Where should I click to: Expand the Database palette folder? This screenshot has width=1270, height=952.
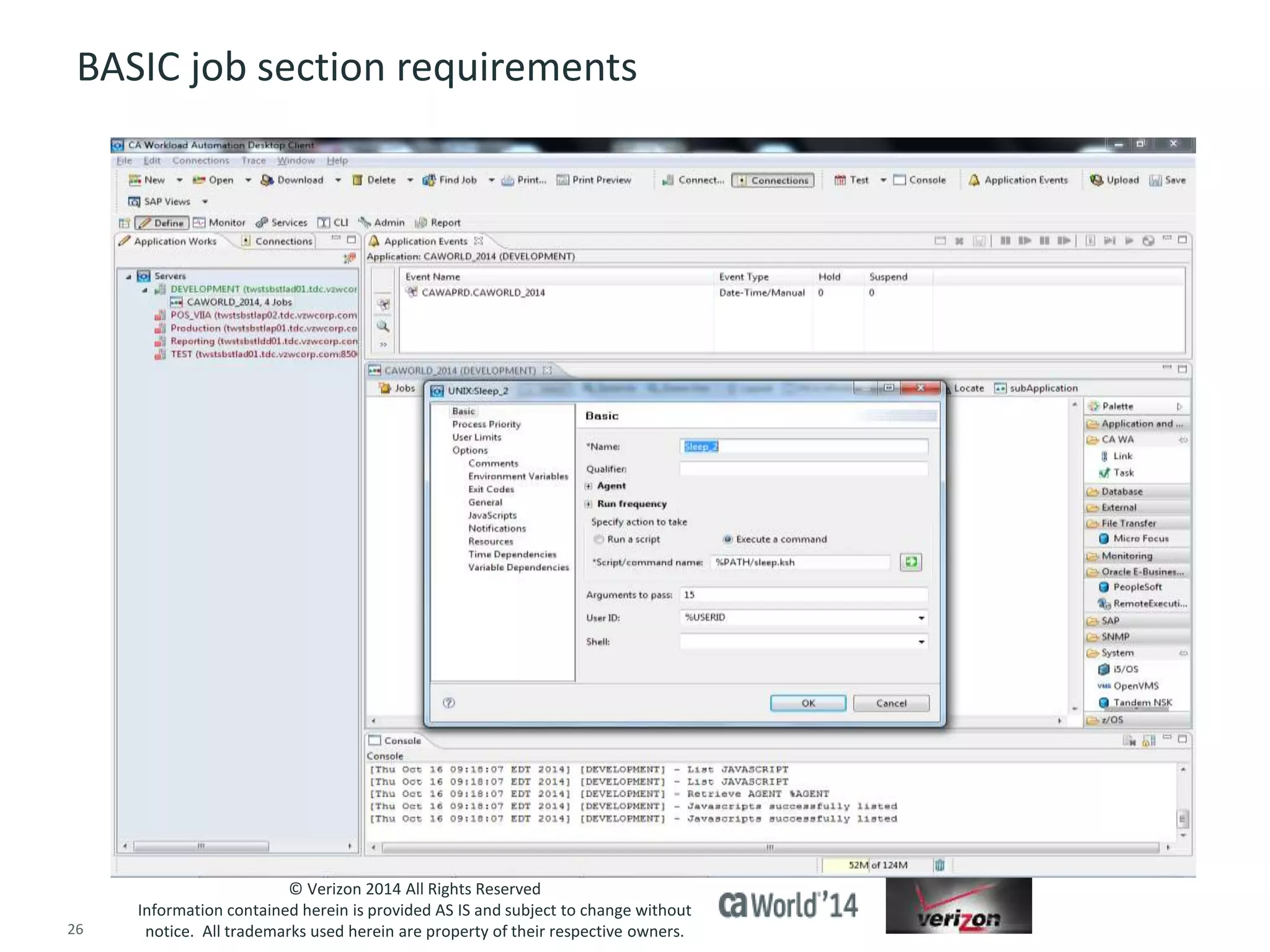[1137, 491]
